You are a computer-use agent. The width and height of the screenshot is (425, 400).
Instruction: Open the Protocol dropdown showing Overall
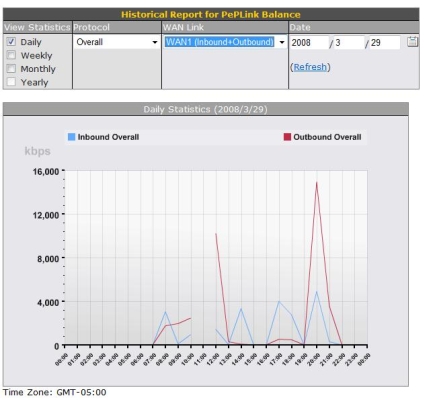point(117,42)
